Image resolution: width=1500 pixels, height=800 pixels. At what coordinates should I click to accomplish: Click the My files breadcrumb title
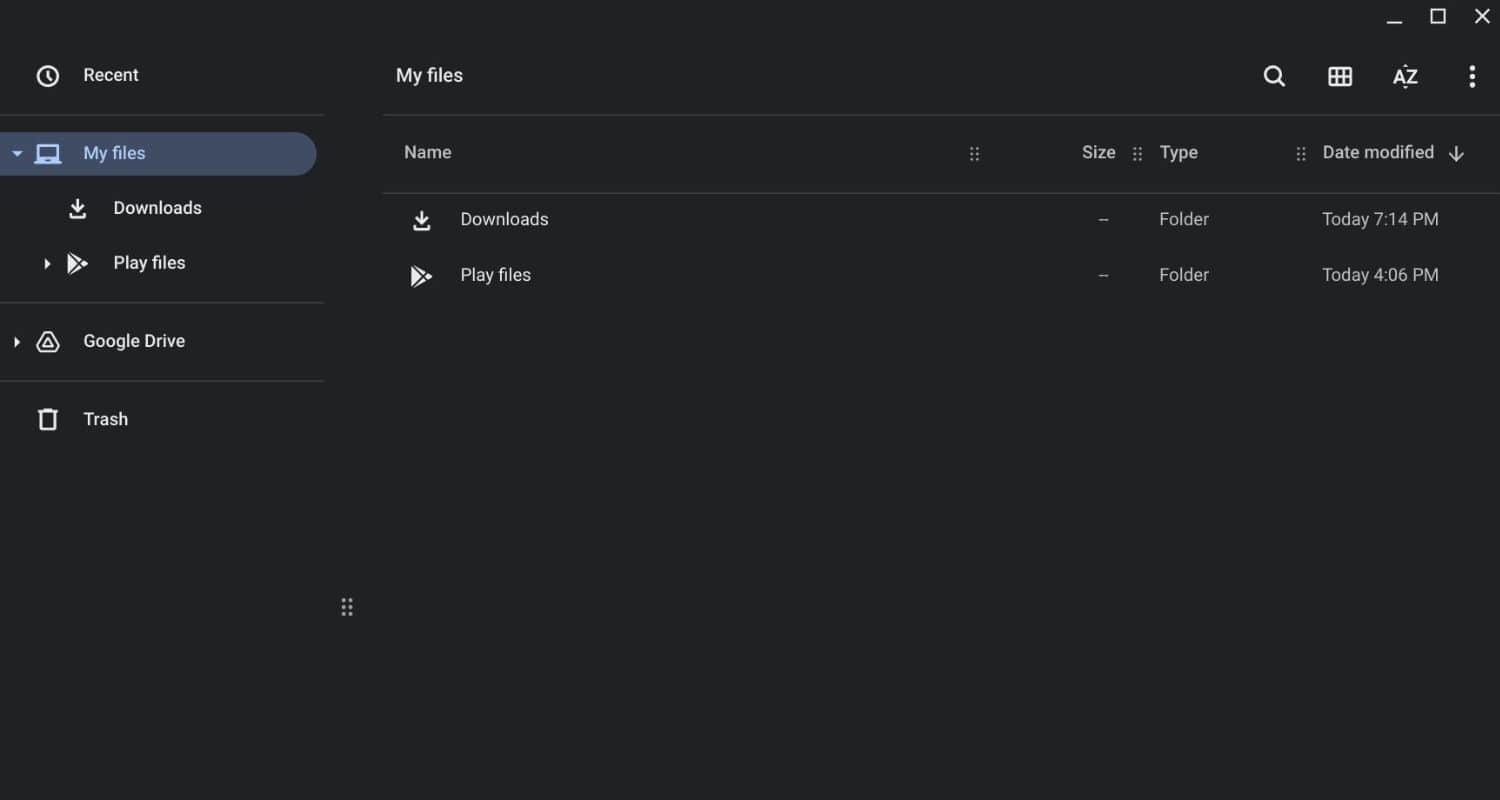tap(429, 76)
